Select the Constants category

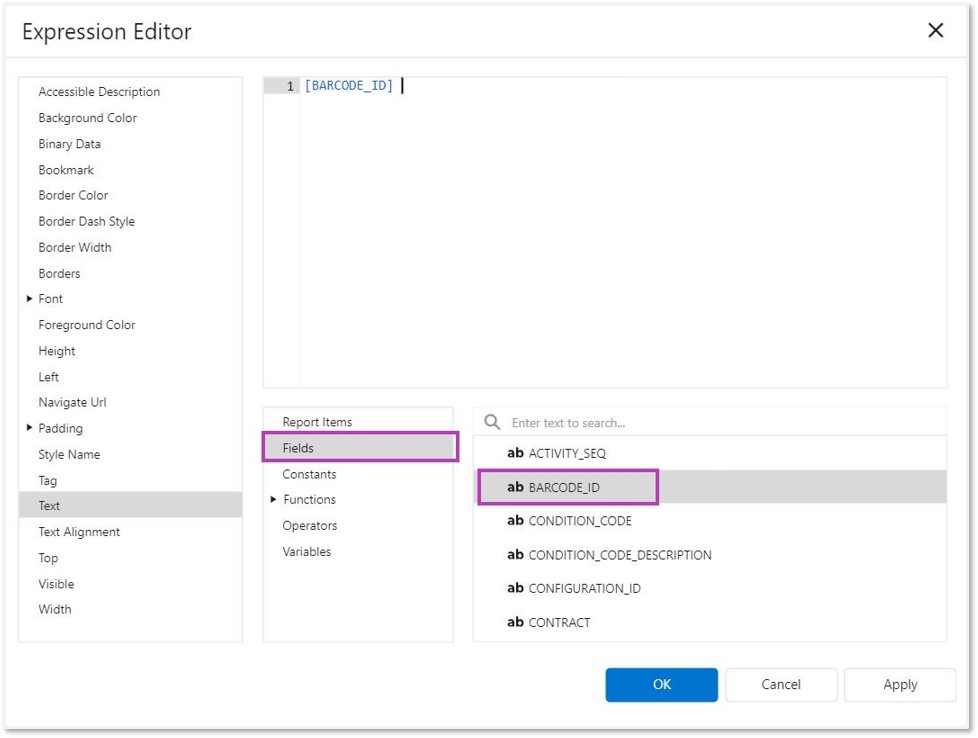(x=309, y=474)
